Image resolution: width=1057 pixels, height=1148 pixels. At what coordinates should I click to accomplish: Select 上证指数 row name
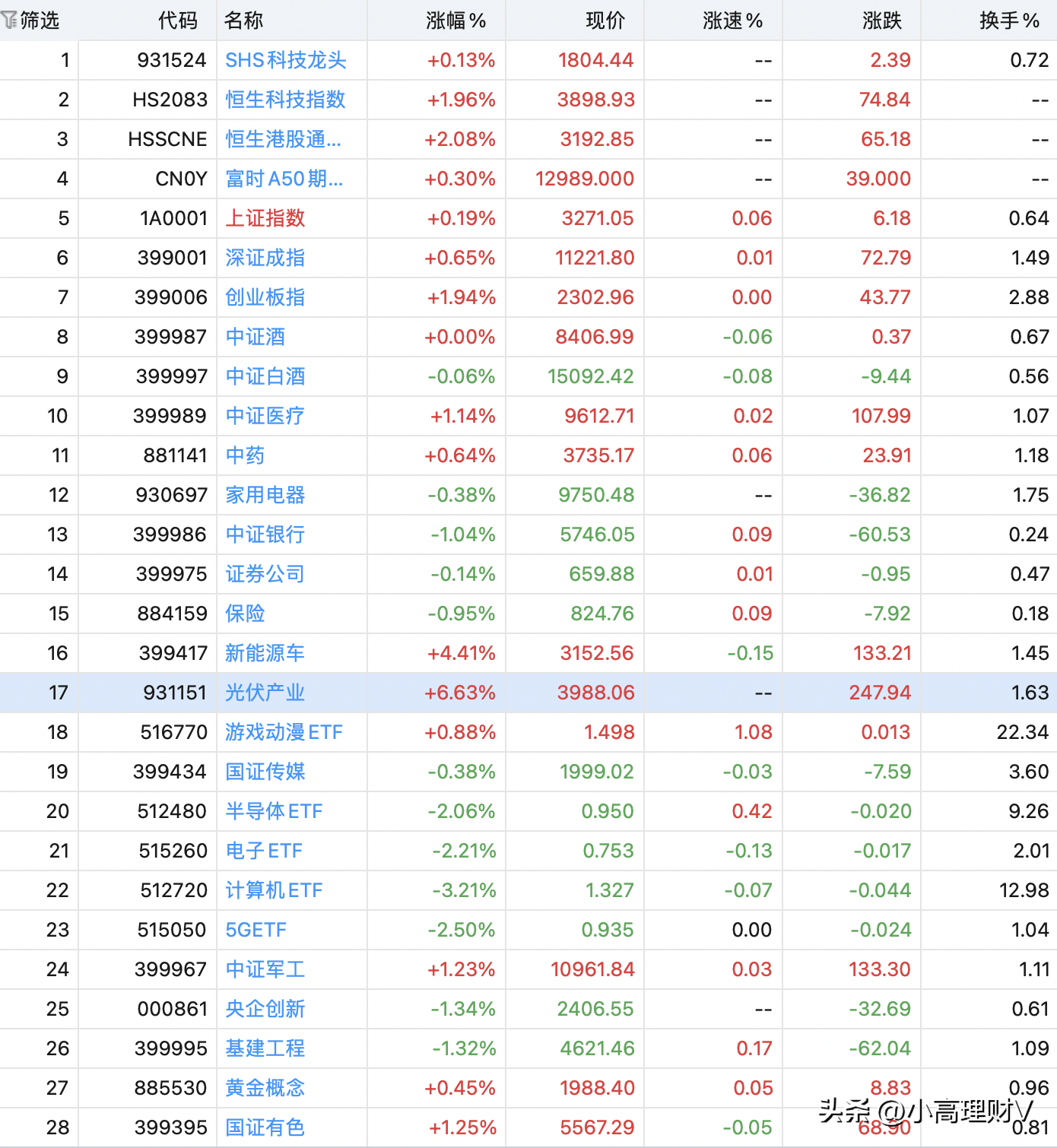265,218
